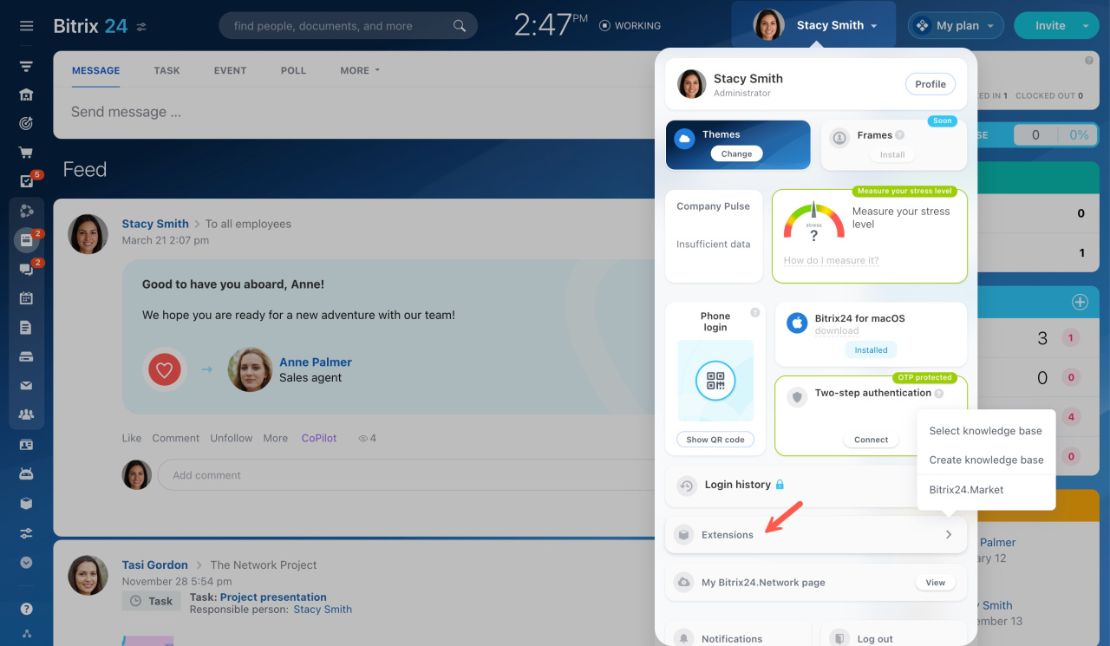Screen dimensions: 1110x646
Task: Expand the MORE dropdown in the post composer
Action: click(360, 71)
